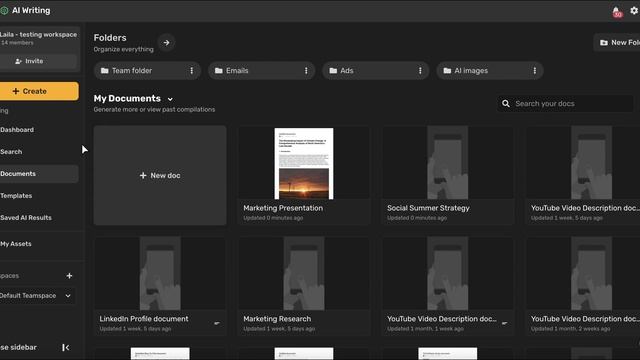
Task: Open AI images folder options menu
Action: (x=535, y=71)
